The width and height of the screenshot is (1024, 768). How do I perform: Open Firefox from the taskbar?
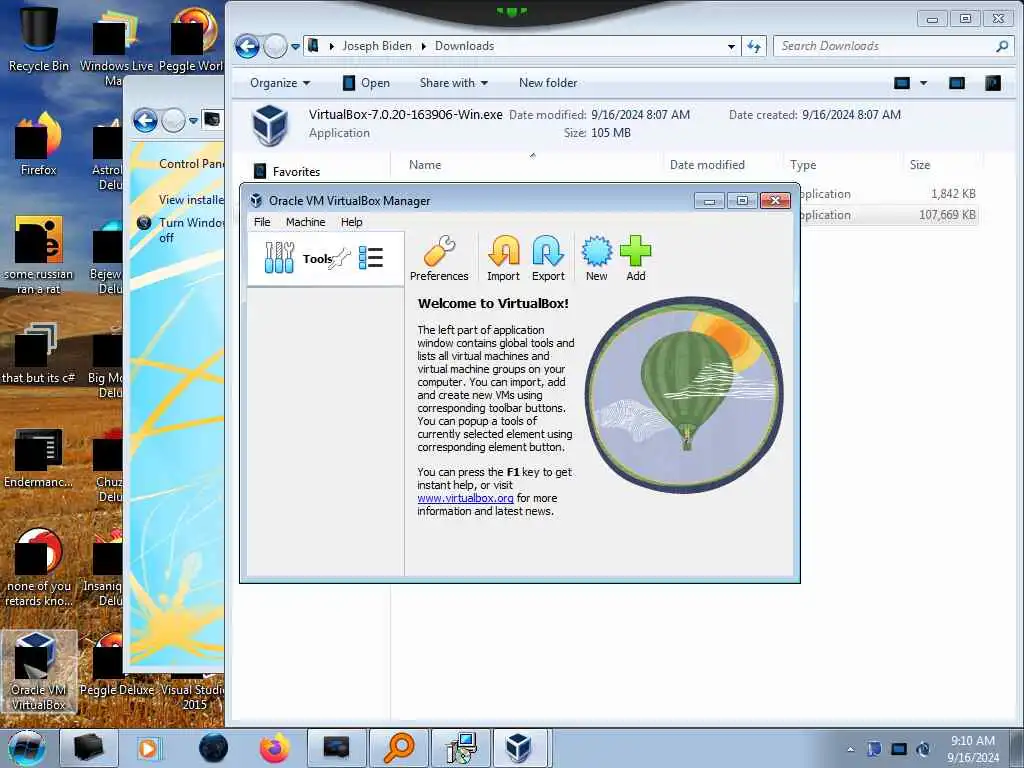tap(274, 748)
